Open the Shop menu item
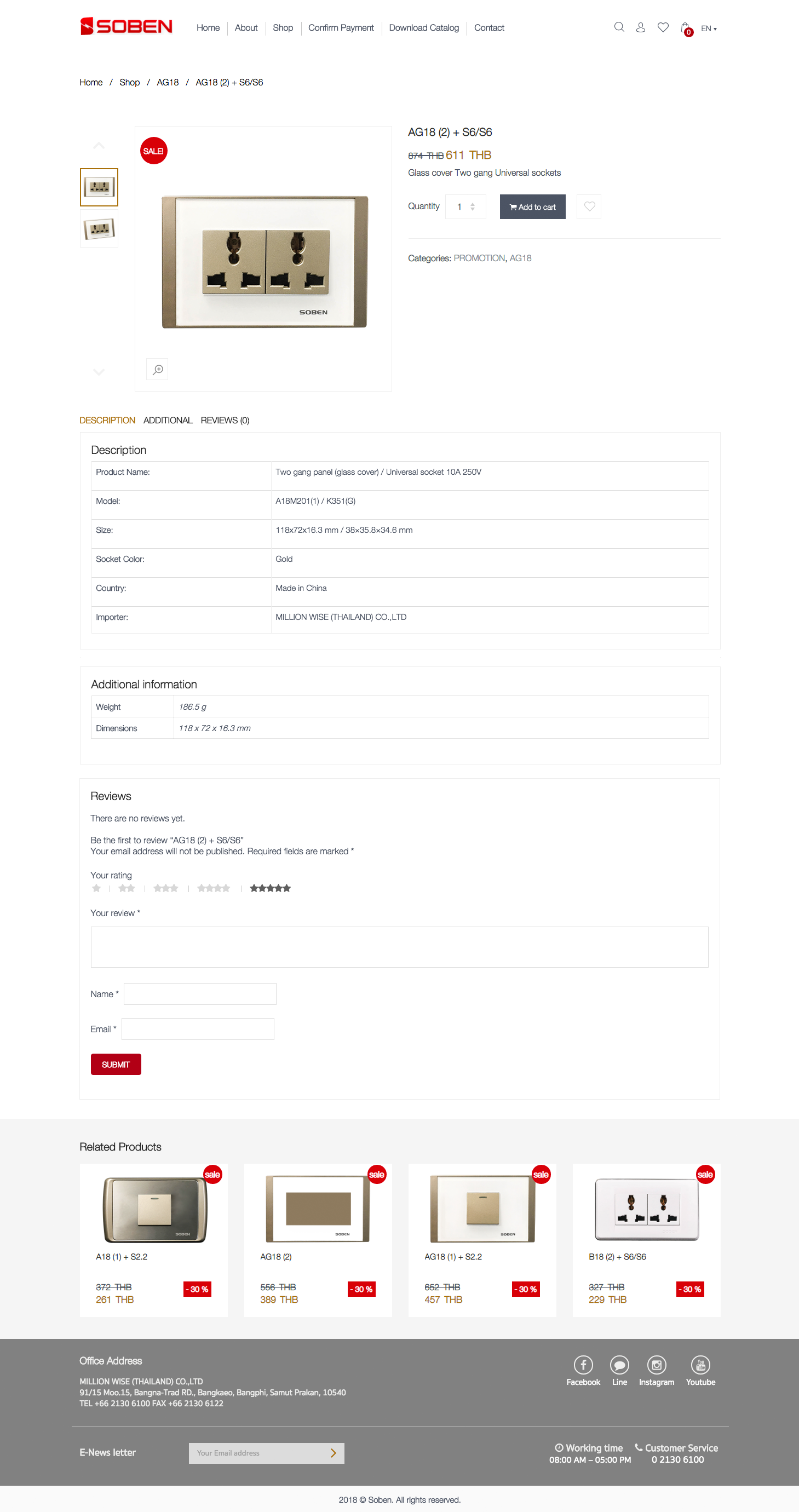This screenshot has height=1512, width=799. pyautogui.click(x=283, y=27)
